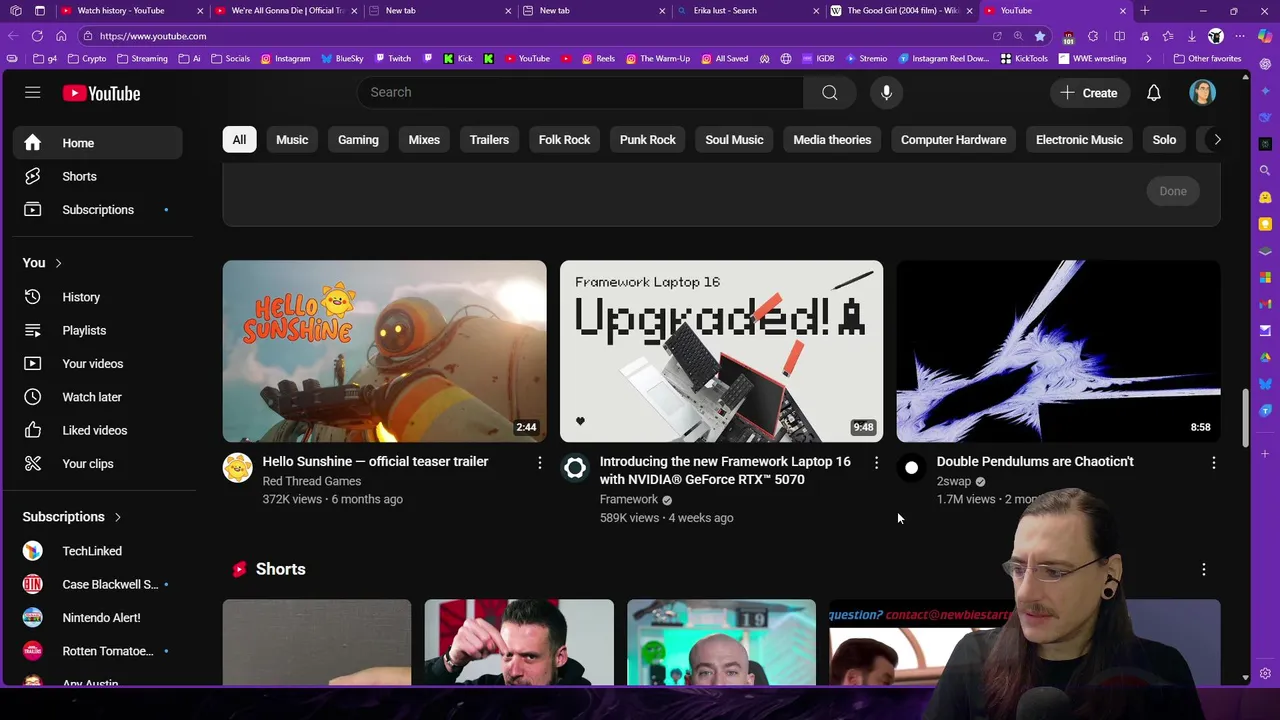Screen dimensions: 1280x720
Task: Expand the Subscriptions section chevron
Action: point(117,517)
